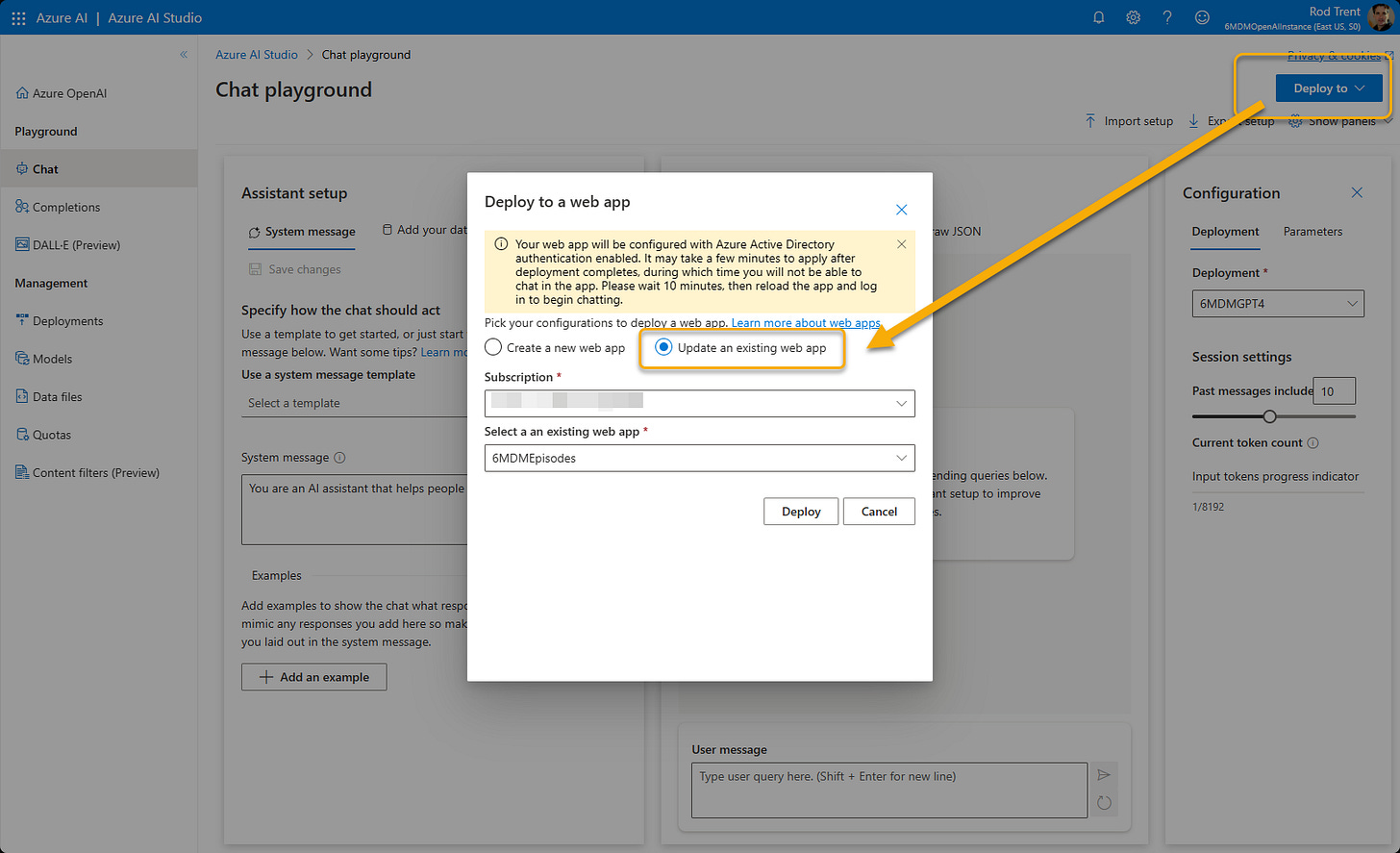The height and width of the screenshot is (853, 1400).
Task: Select Update an existing web app option
Action: [x=740, y=347]
